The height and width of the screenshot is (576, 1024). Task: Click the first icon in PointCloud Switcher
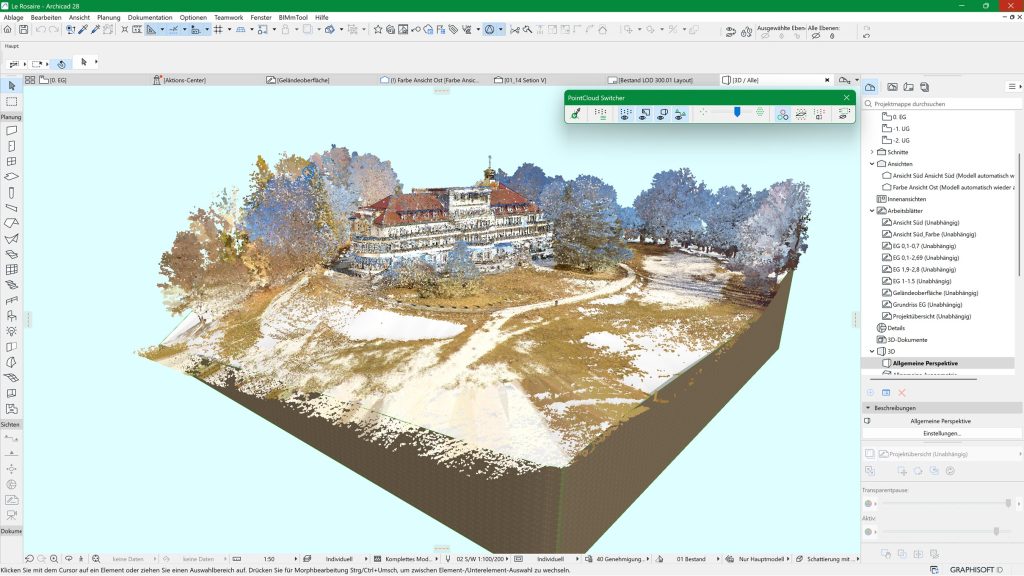coord(575,115)
